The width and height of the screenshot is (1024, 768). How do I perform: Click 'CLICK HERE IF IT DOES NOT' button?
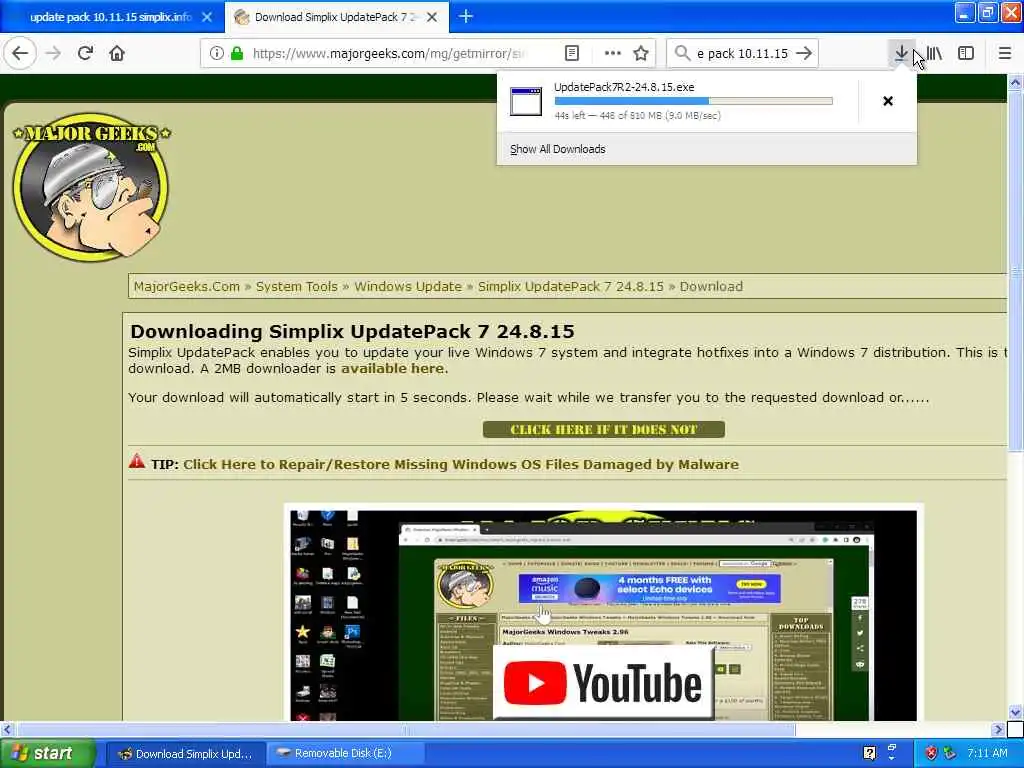(603, 430)
